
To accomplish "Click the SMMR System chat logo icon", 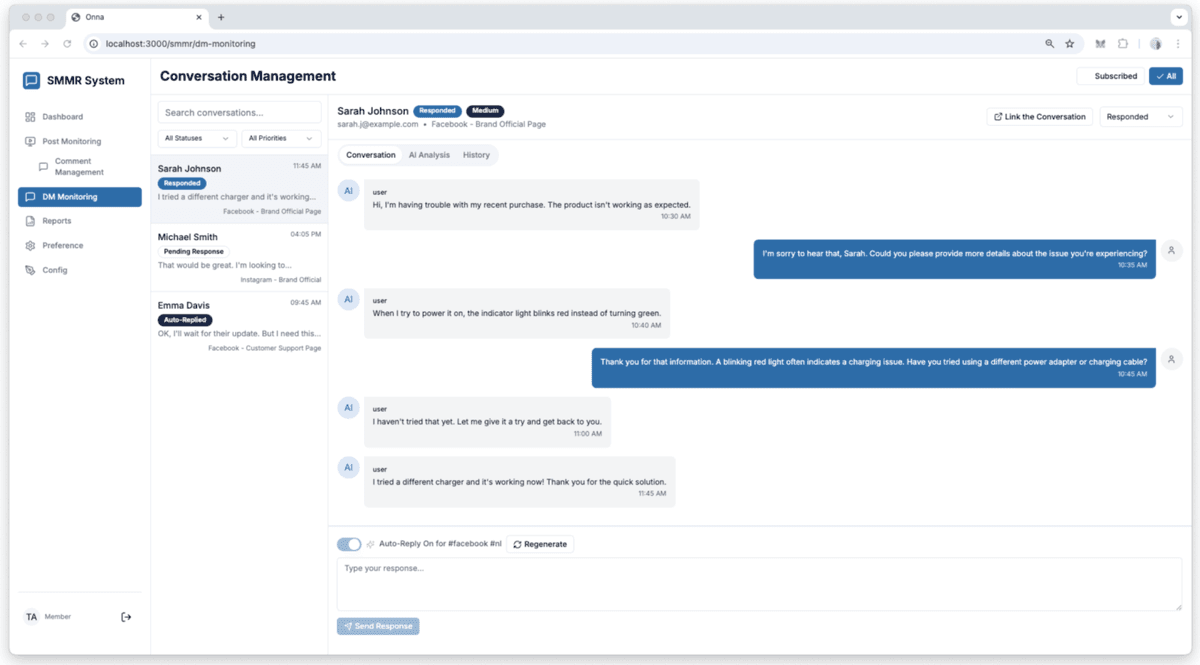I will pyautogui.click(x=31, y=80).
